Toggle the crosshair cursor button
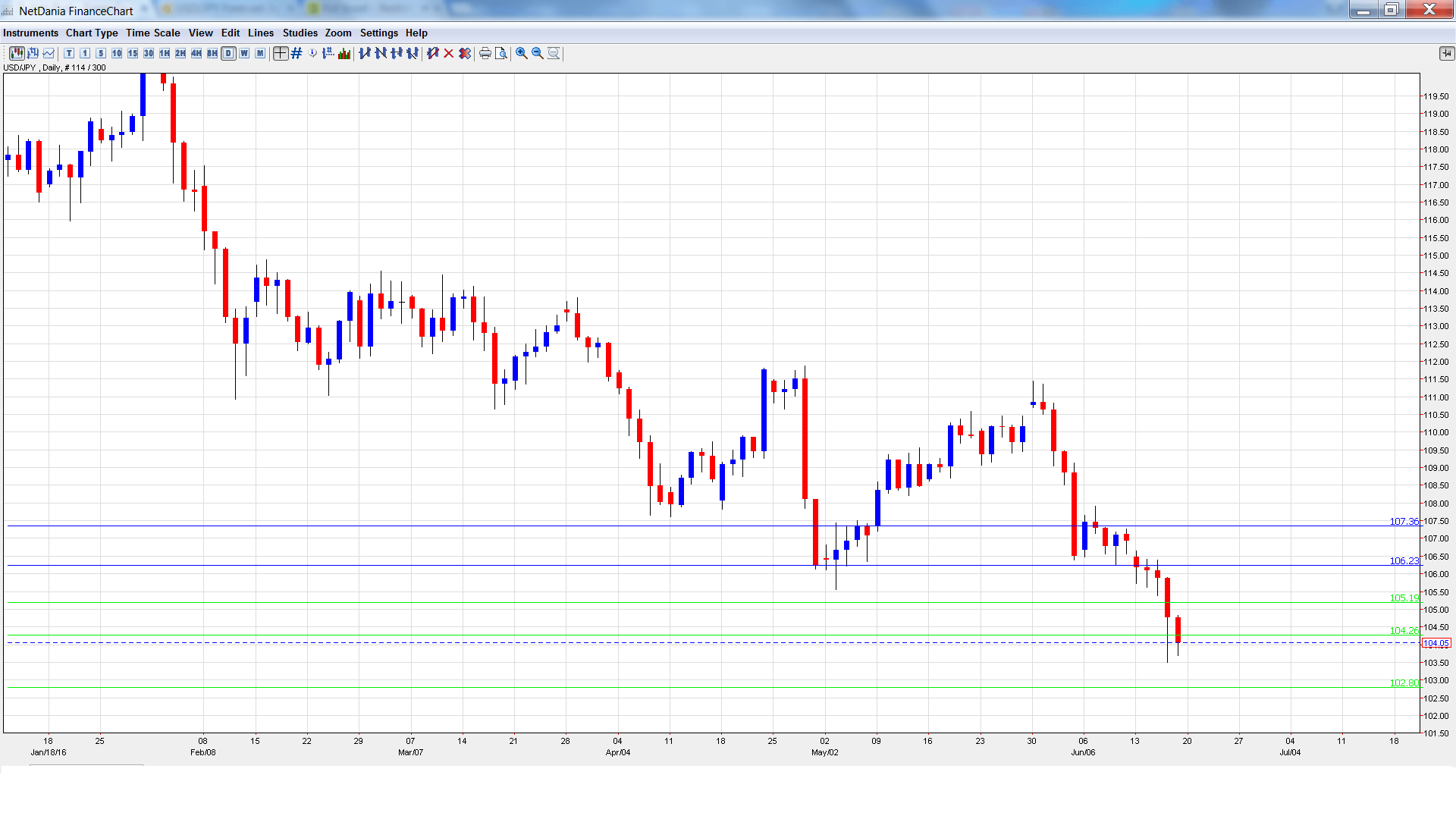 coord(281,53)
